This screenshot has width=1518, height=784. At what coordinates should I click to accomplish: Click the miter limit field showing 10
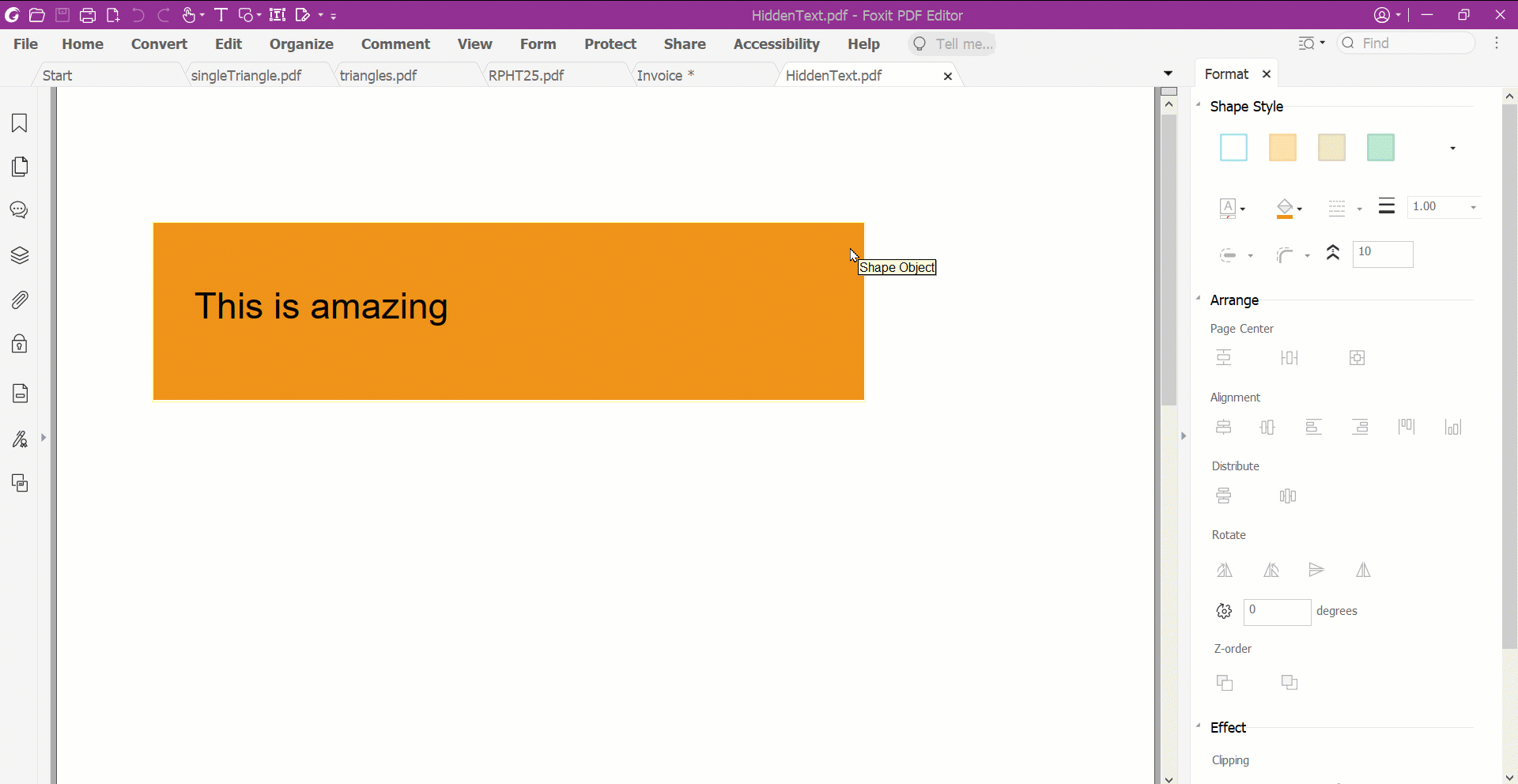pos(1383,254)
